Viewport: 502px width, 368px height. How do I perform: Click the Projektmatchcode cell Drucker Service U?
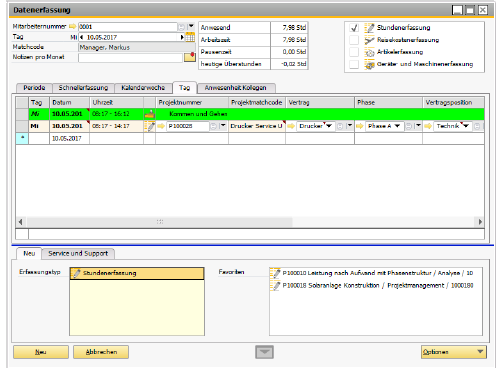(x=257, y=126)
